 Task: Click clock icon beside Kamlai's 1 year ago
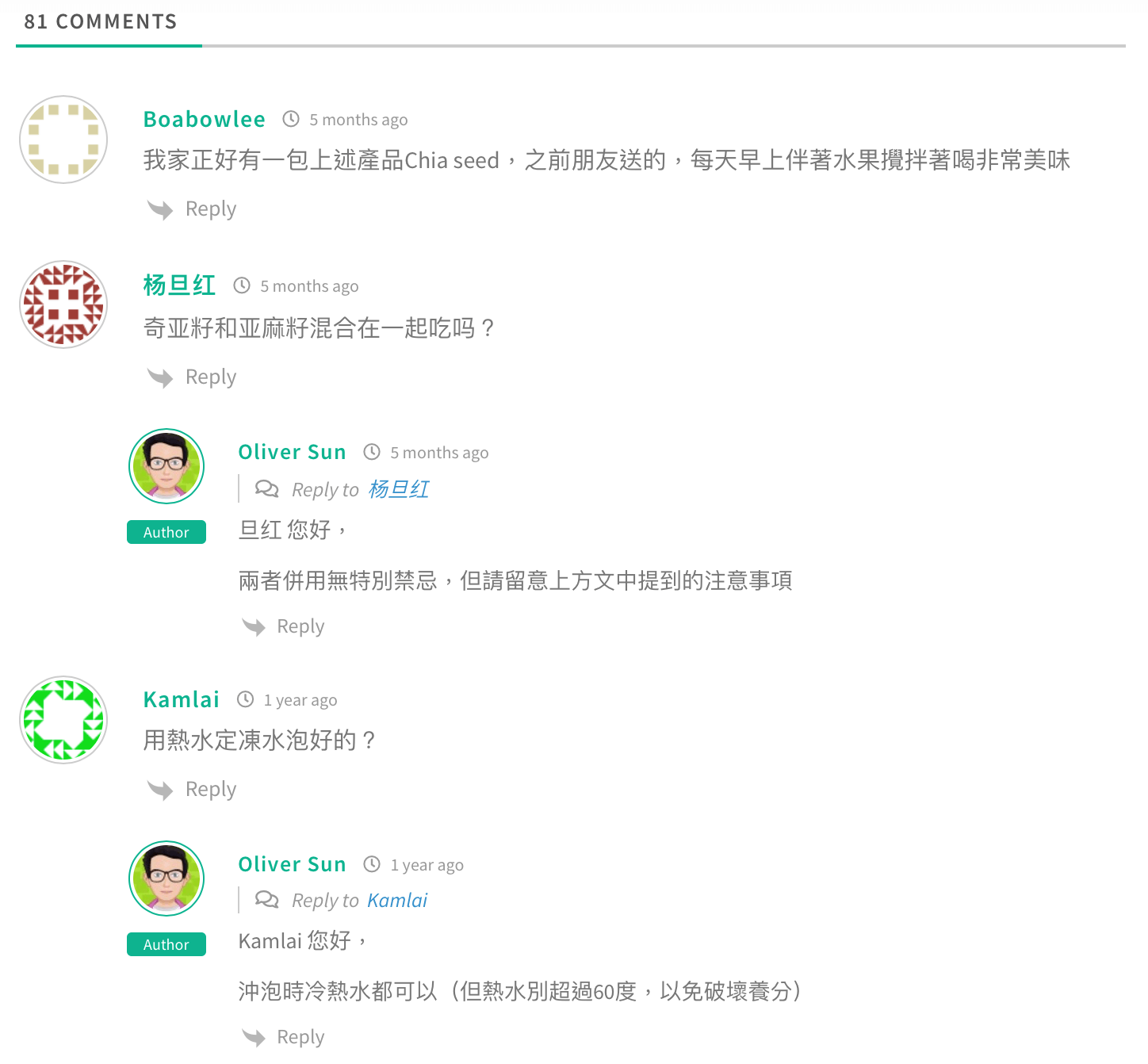[x=246, y=699]
